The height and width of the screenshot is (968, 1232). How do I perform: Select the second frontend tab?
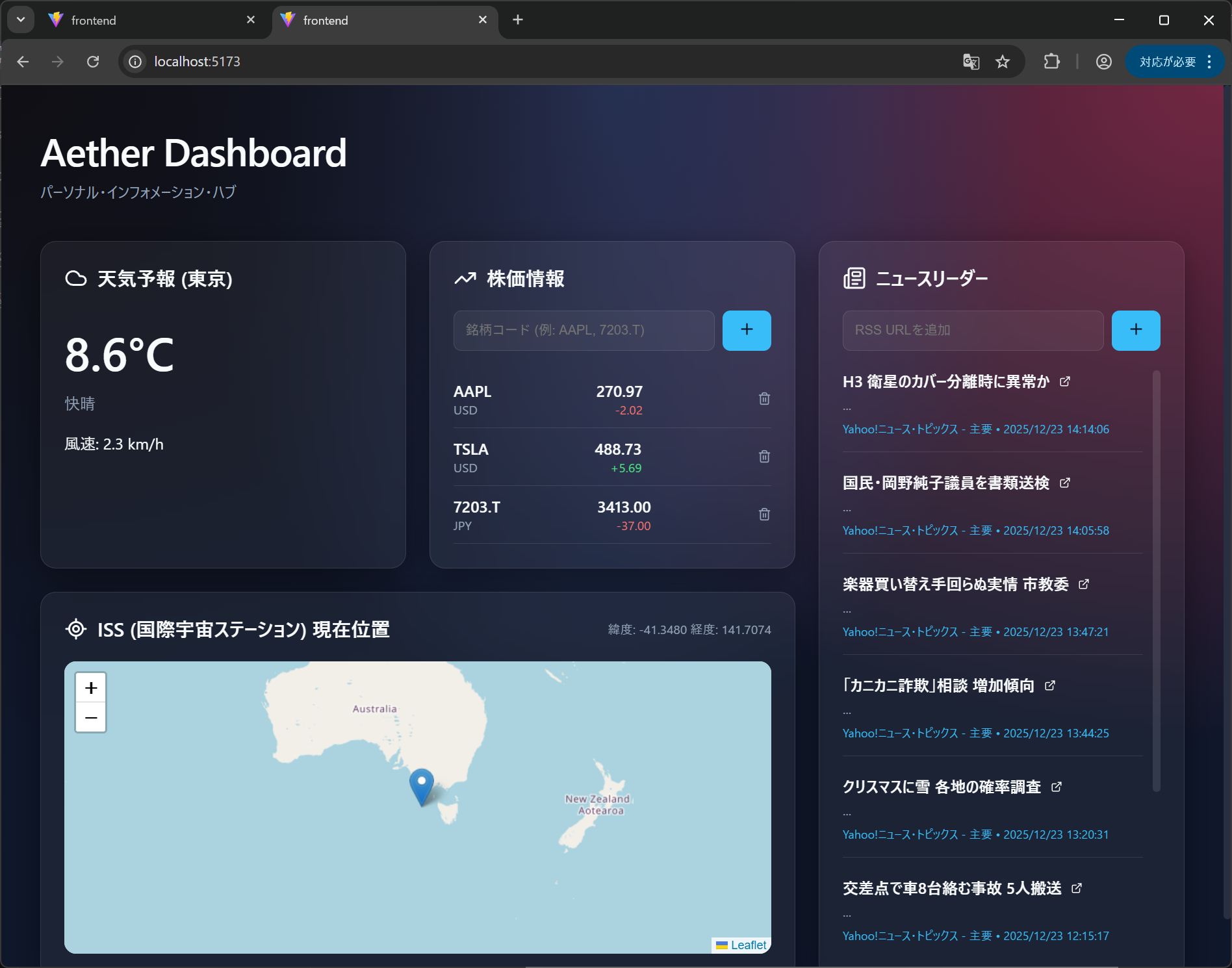[383, 20]
